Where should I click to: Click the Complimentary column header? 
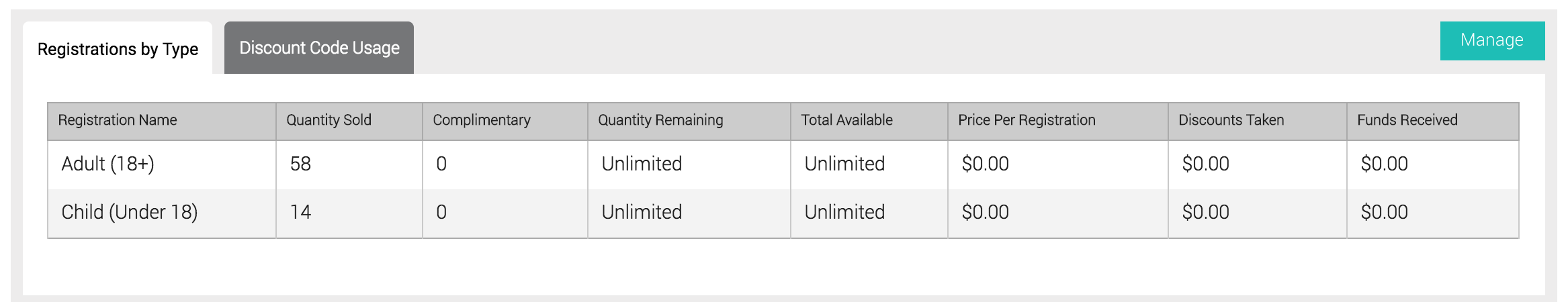click(482, 120)
